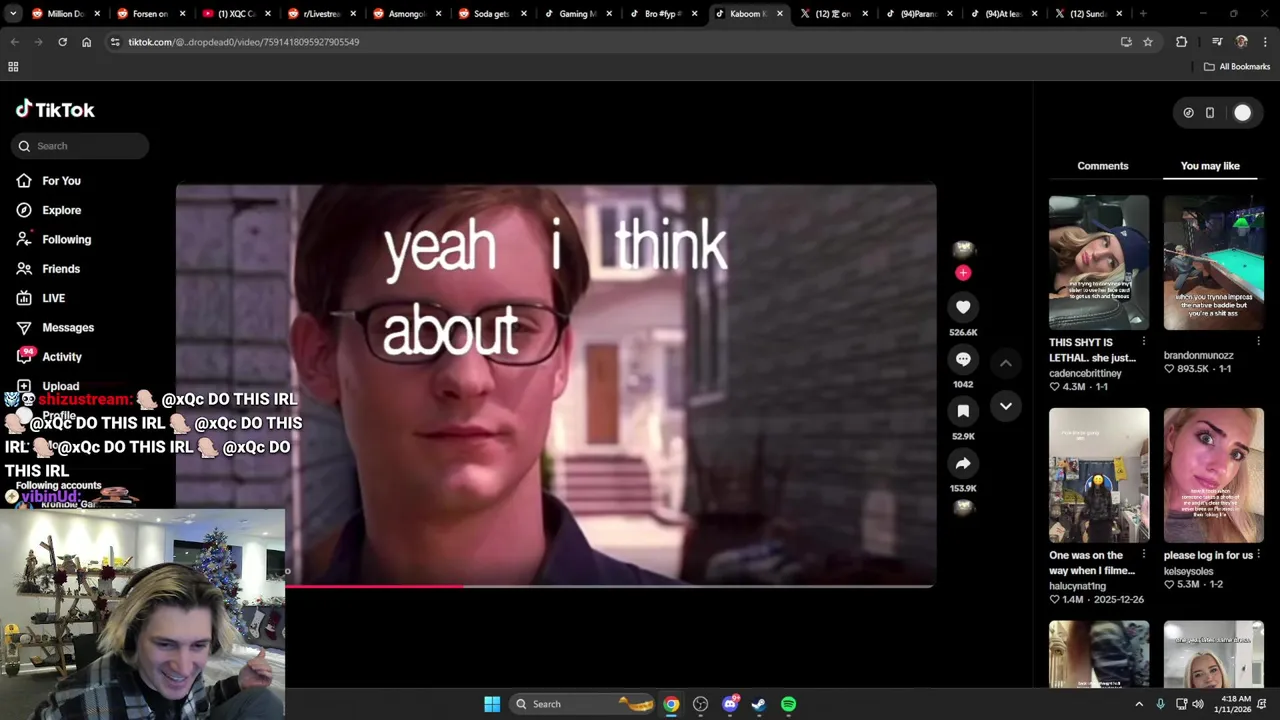
Task: Go to previous video with up arrow
Action: pos(1006,363)
